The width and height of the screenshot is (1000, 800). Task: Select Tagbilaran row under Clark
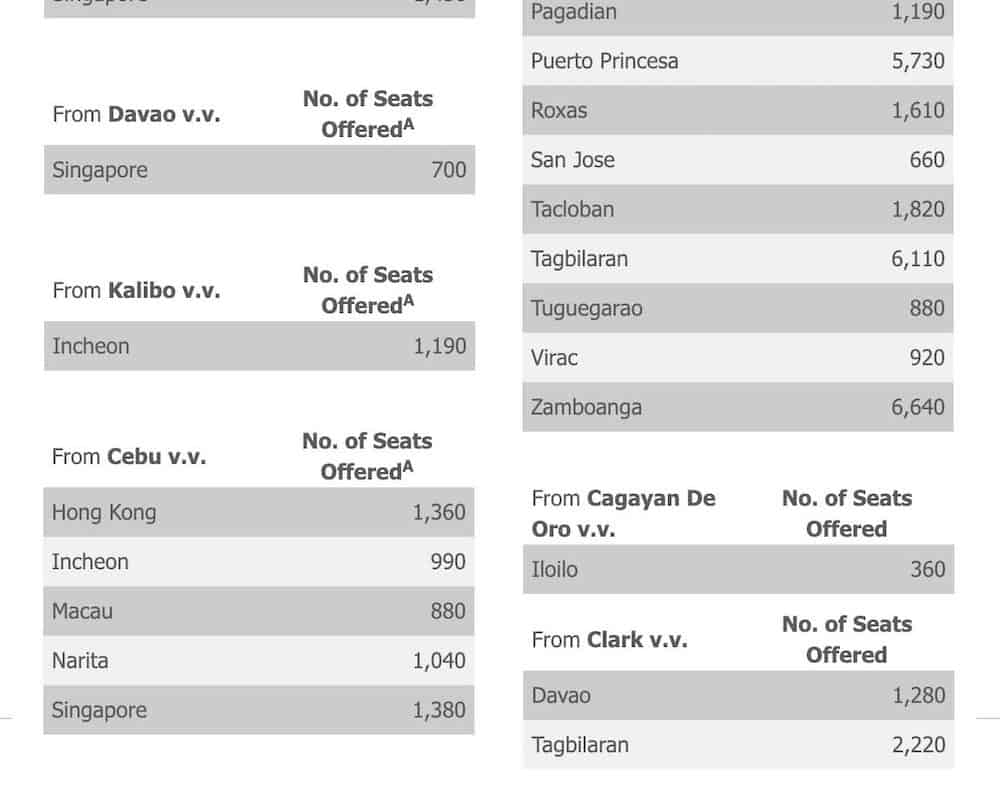[737, 744]
